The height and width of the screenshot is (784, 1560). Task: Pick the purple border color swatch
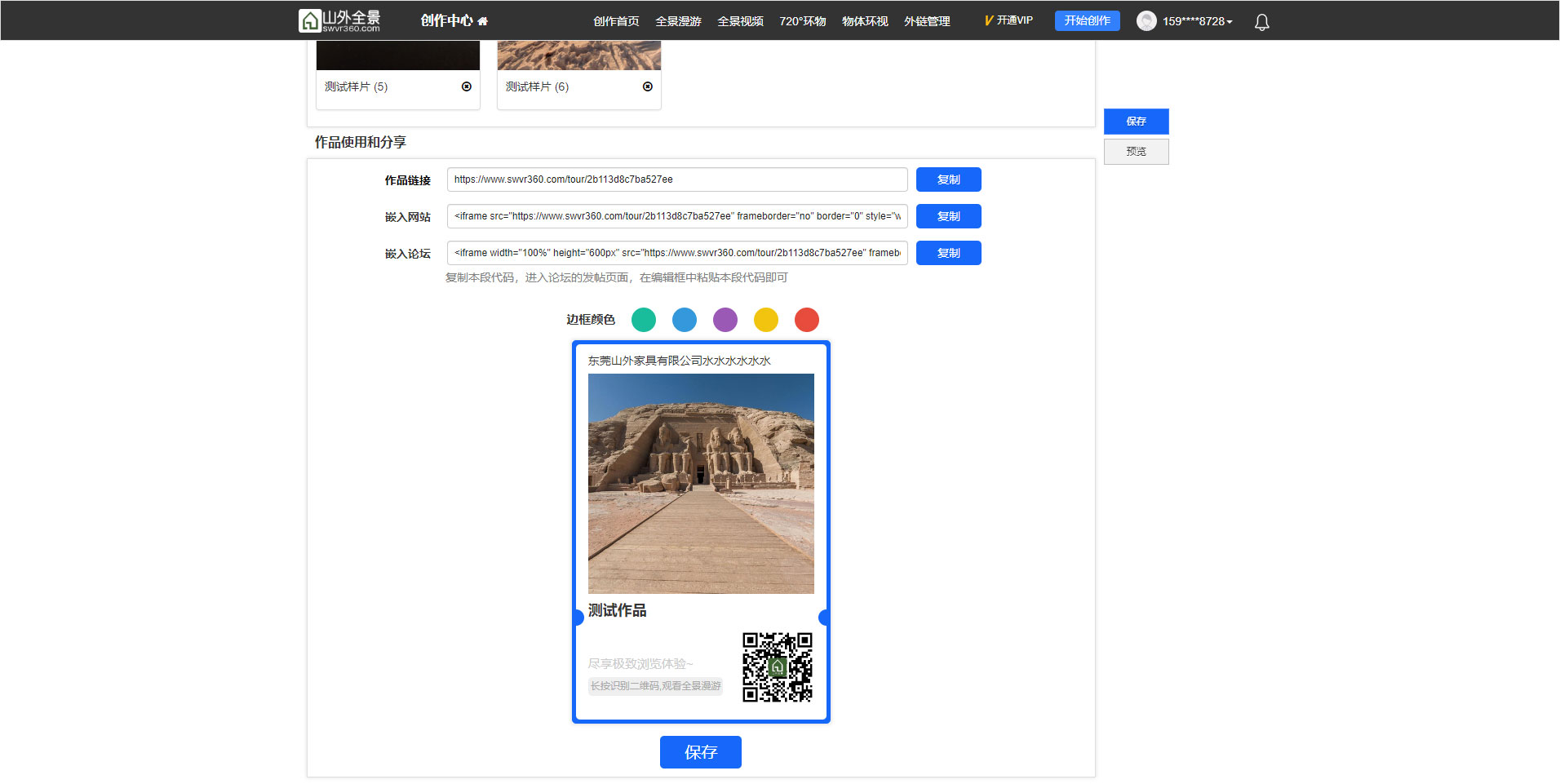pos(725,320)
